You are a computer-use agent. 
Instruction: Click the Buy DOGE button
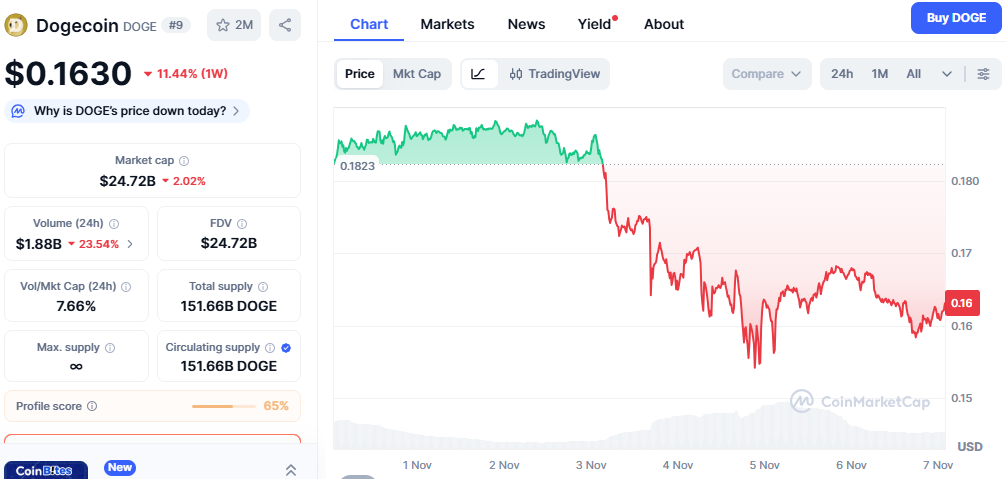coord(956,18)
